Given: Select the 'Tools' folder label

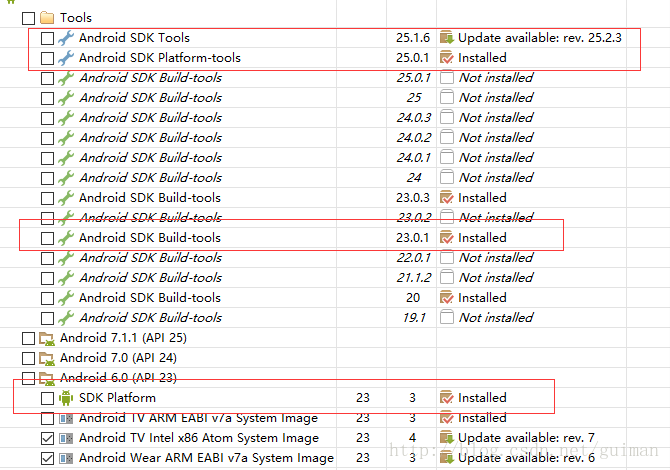Looking at the screenshot, I should point(76,18).
